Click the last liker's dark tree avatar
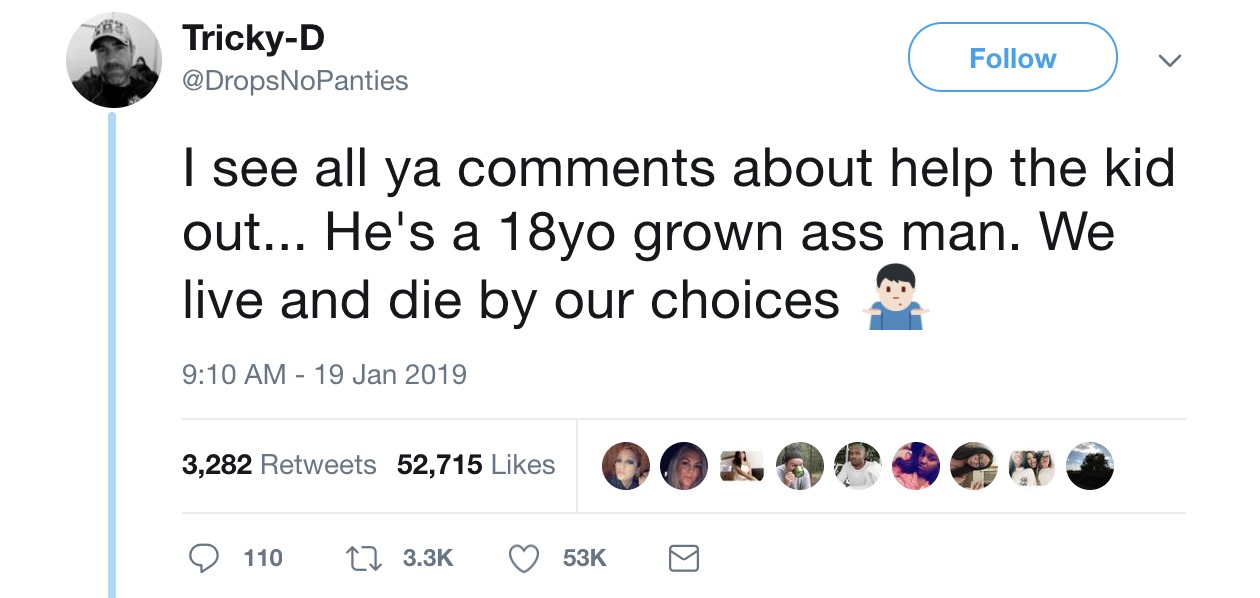Viewport: 1260px width, 598px height. (x=1089, y=465)
